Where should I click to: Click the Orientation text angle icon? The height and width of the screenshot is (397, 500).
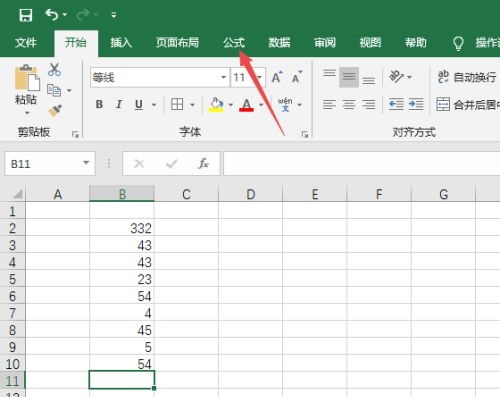396,77
